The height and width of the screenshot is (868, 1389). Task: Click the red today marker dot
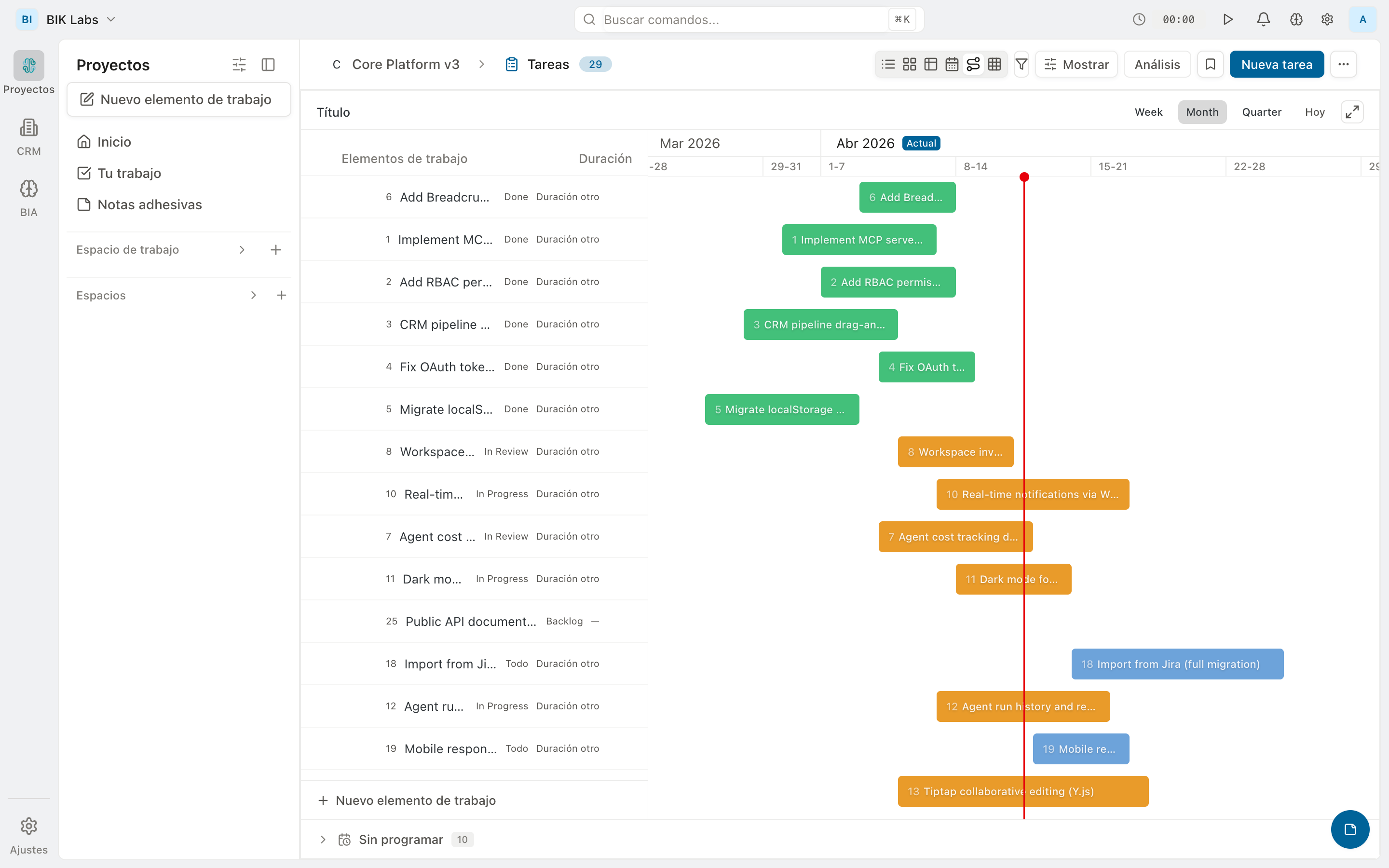click(x=1024, y=177)
